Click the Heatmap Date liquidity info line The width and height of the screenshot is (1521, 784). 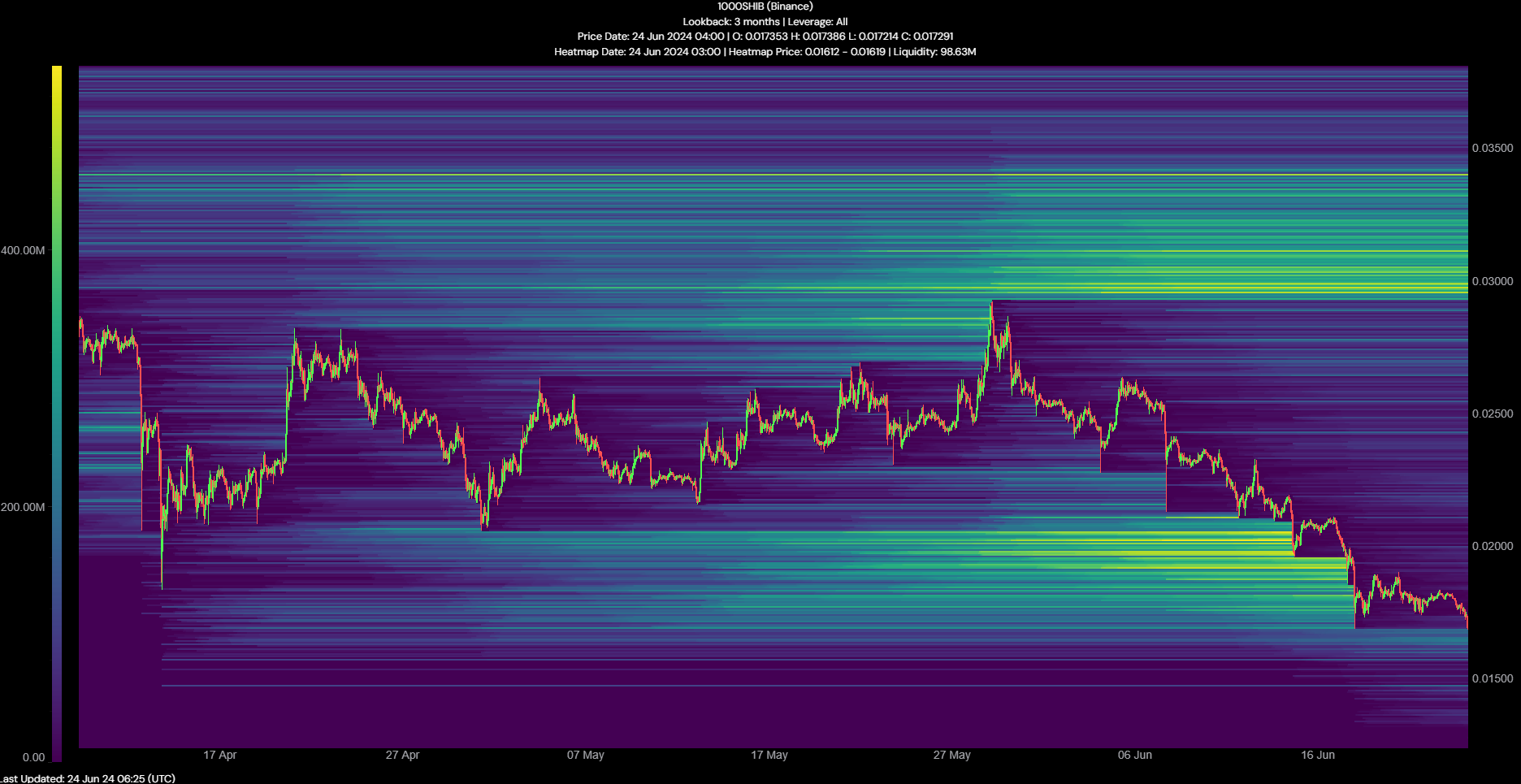click(x=765, y=52)
